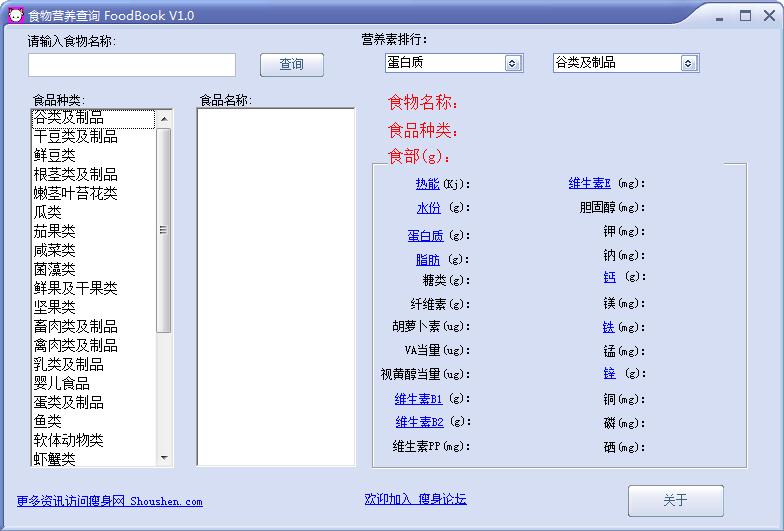Screen dimensions: 784x531
Task: Select 乳类及制品 in category list
Action: 94,364
